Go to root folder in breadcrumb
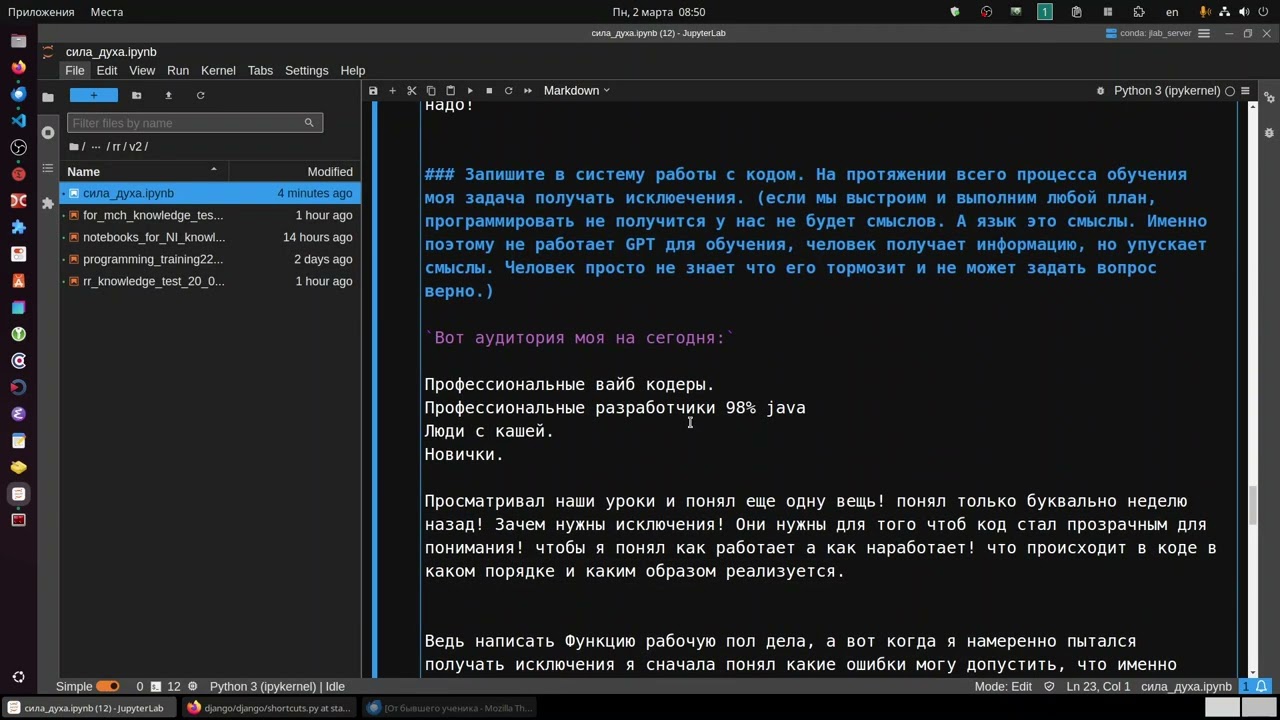The height and width of the screenshot is (720, 1280). pos(74,146)
